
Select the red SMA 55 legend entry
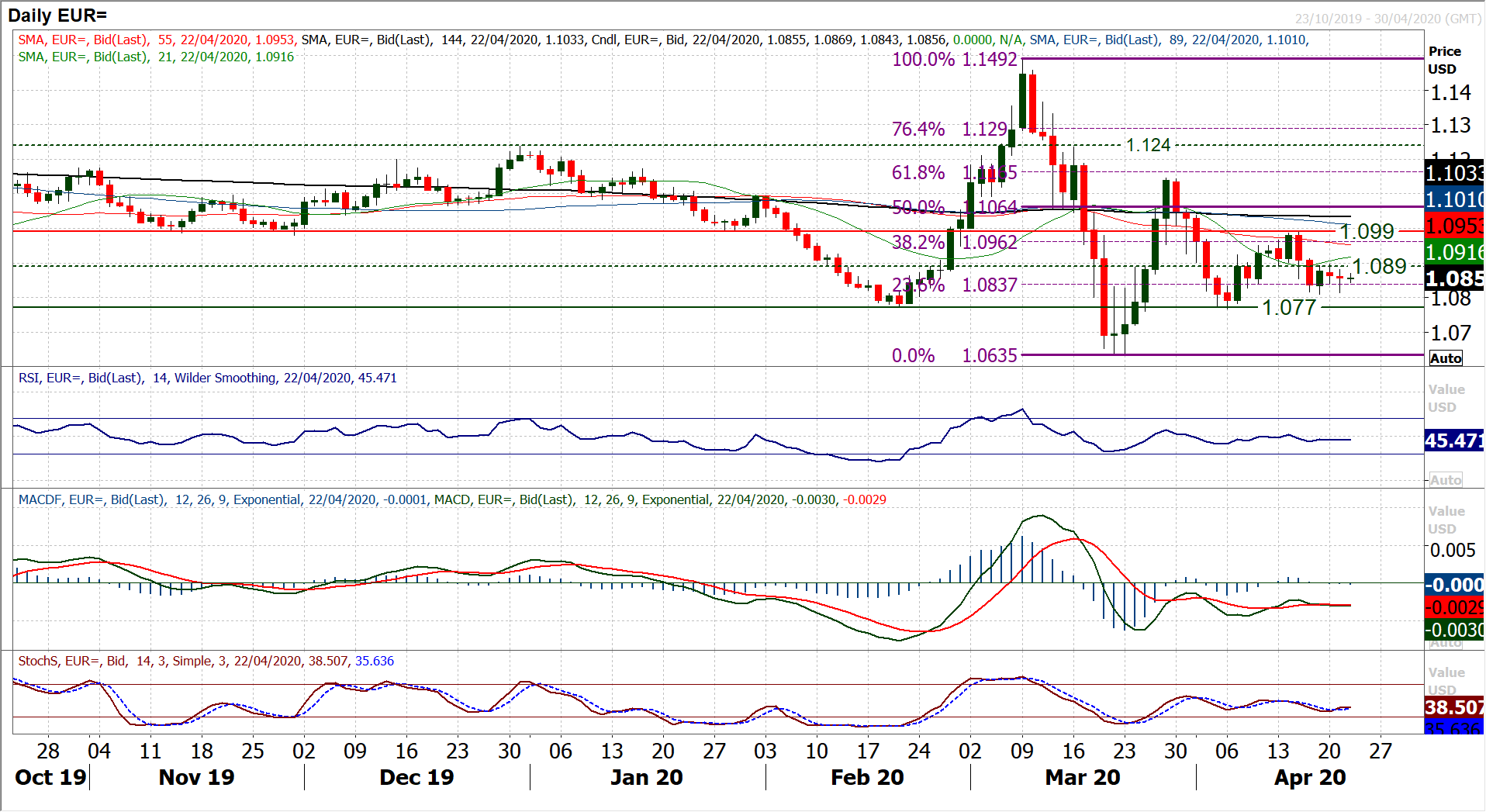coord(157,40)
